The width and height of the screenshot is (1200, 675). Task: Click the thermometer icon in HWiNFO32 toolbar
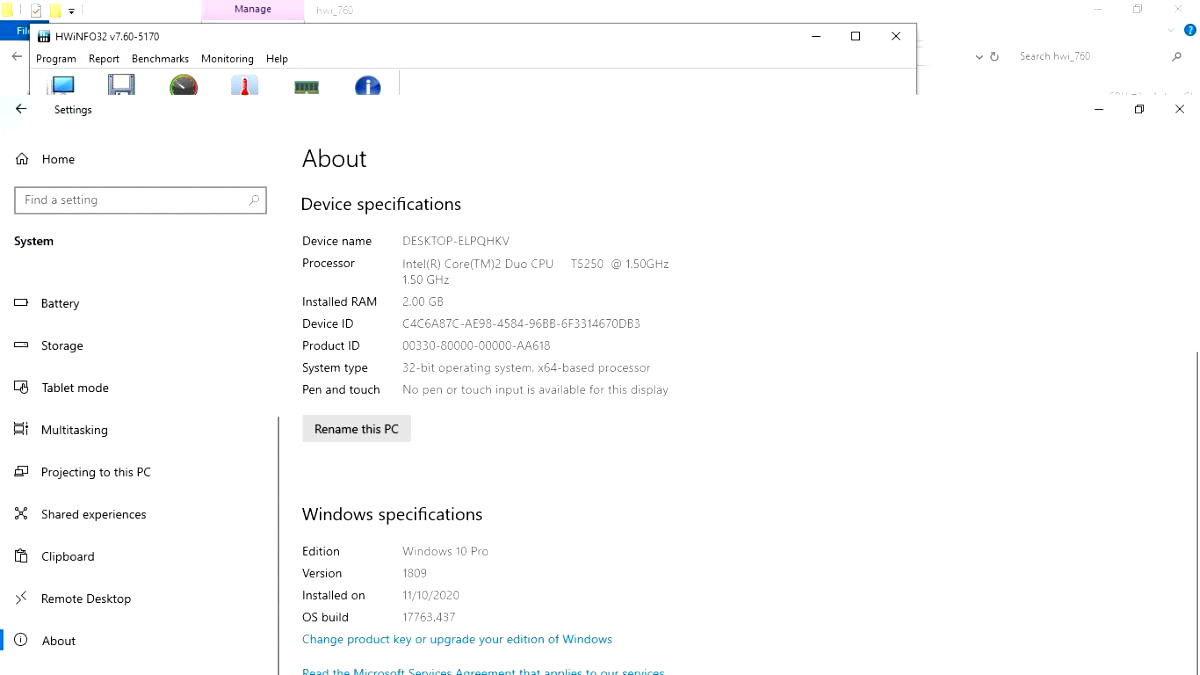click(x=245, y=85)
